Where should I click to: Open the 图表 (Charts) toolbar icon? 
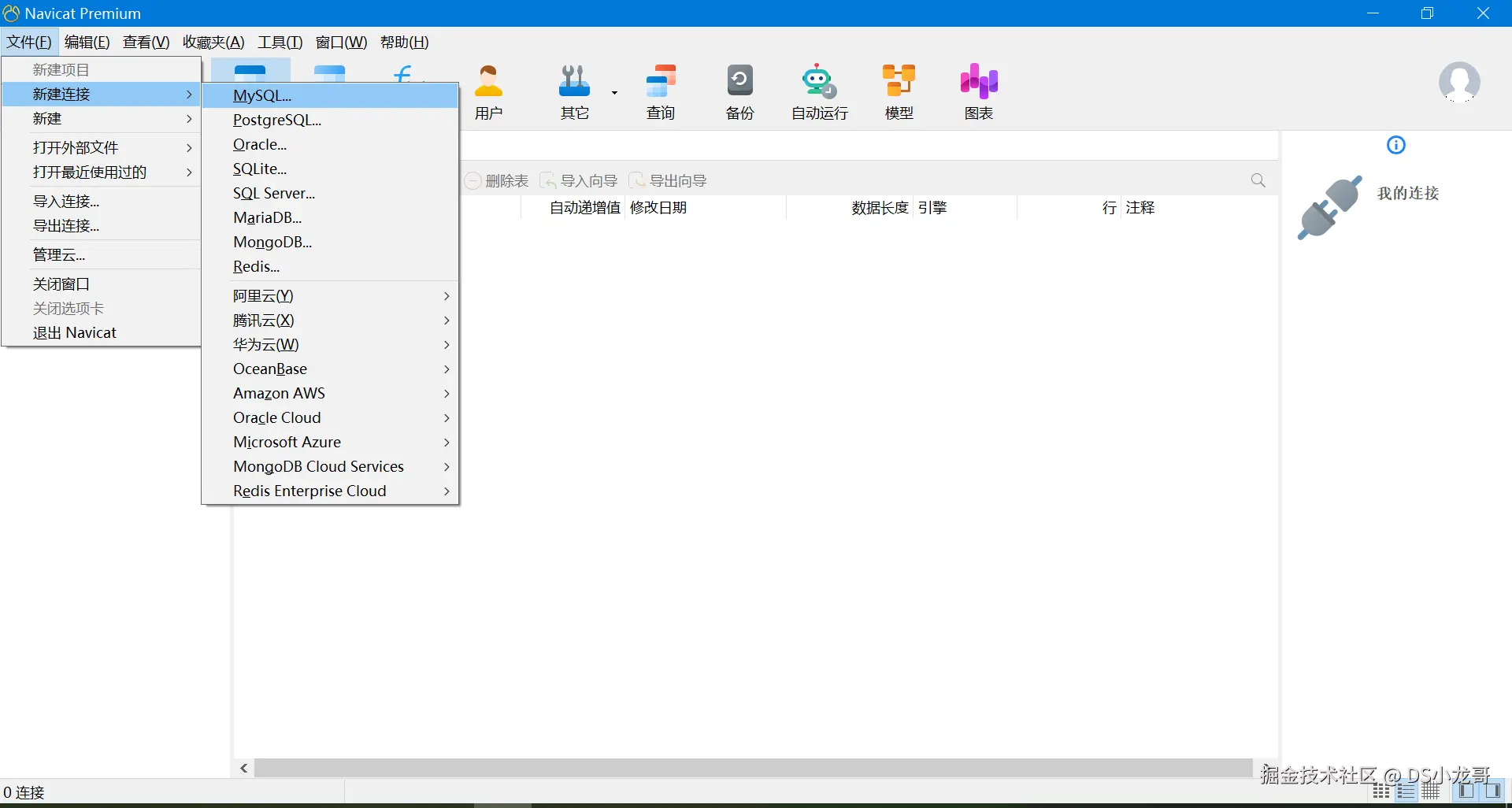(979, 92)
